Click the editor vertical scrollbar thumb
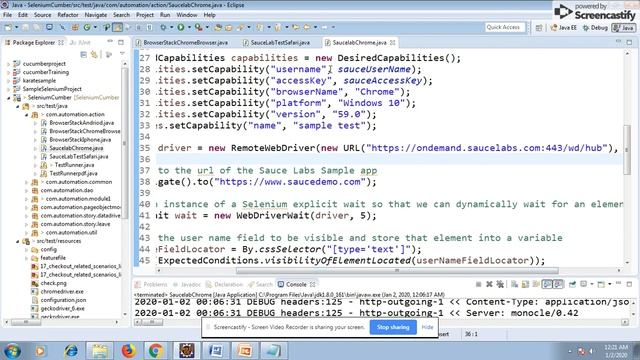Screen dimensions: 640x360 (x=627, y=150)
